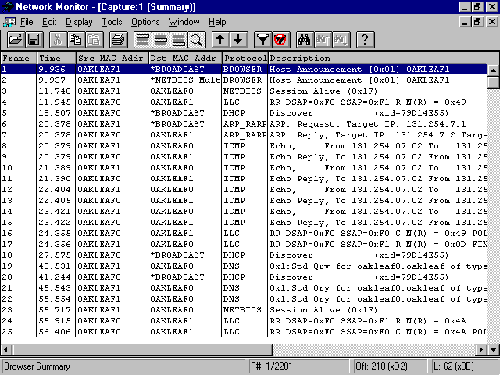Viewport: 500px width, 375px height.
Task: Toggle the Summary pane toolbar icon
Action: (x=143, y=40)
